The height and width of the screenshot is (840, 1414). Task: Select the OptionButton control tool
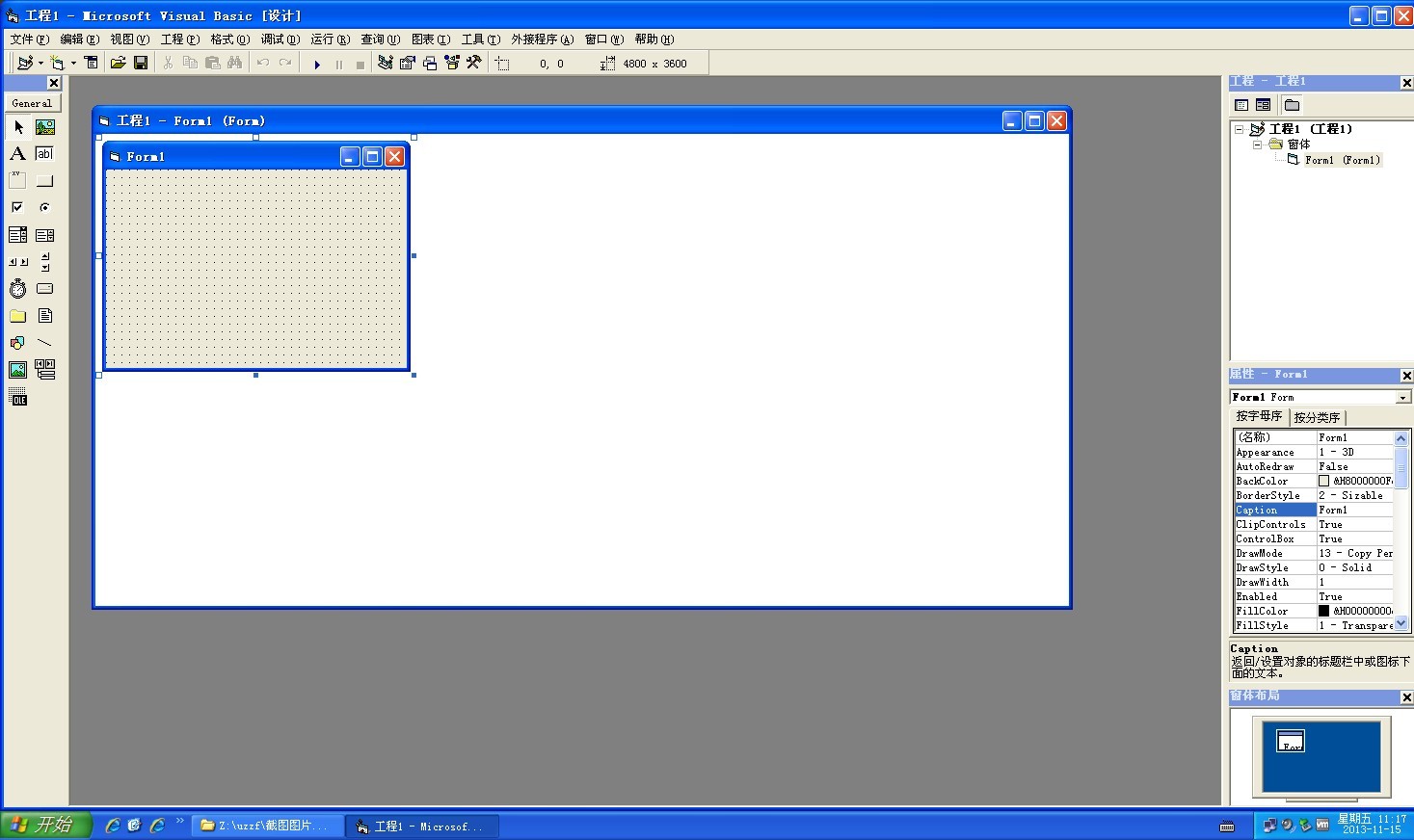(44, 206)
